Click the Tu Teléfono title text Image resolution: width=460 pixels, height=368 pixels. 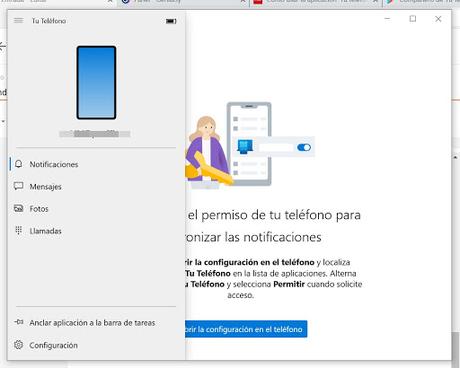pos(49,21)
